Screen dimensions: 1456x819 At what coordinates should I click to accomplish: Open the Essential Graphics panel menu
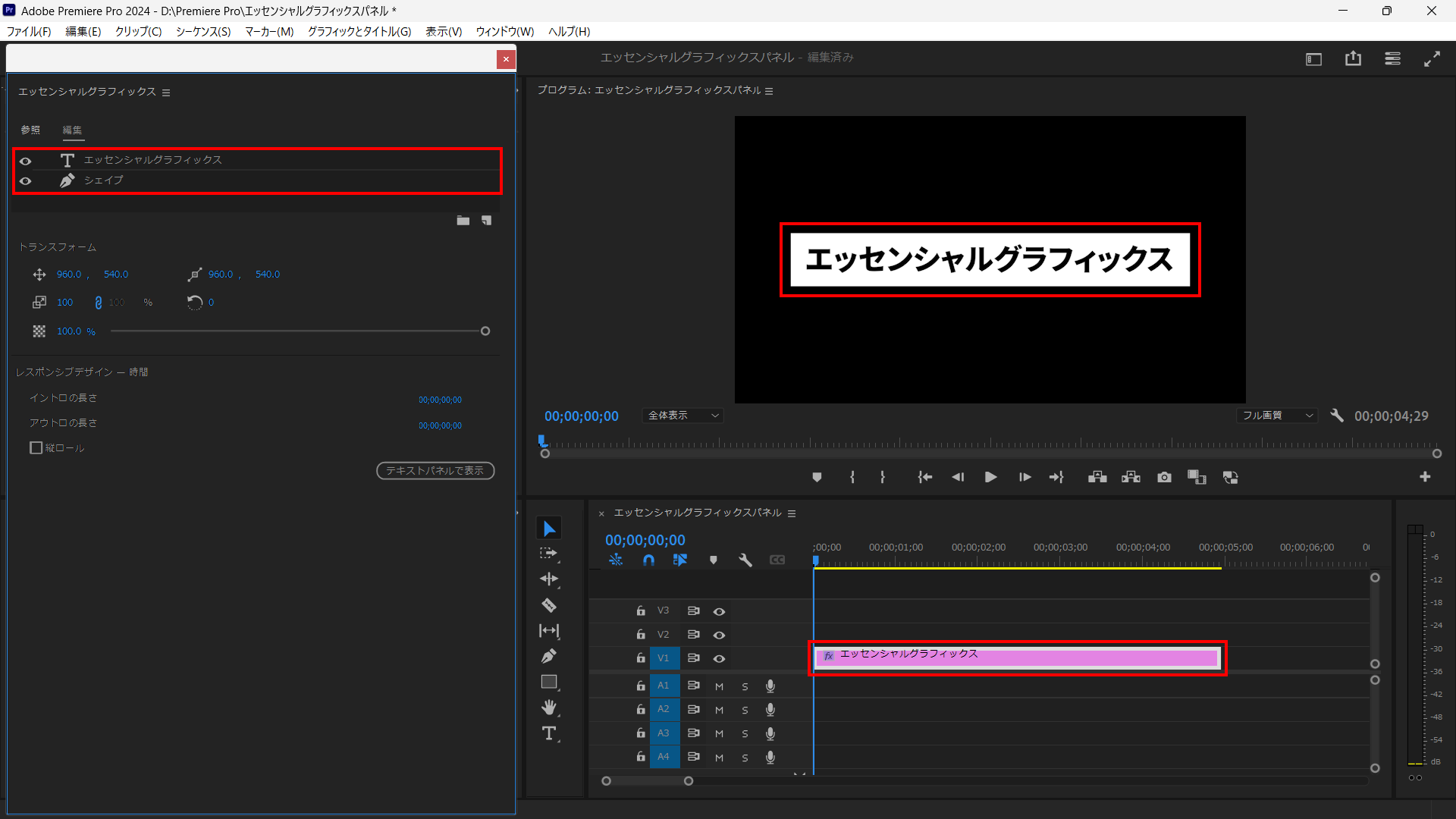pyautogui.click(x=166, y=93)
